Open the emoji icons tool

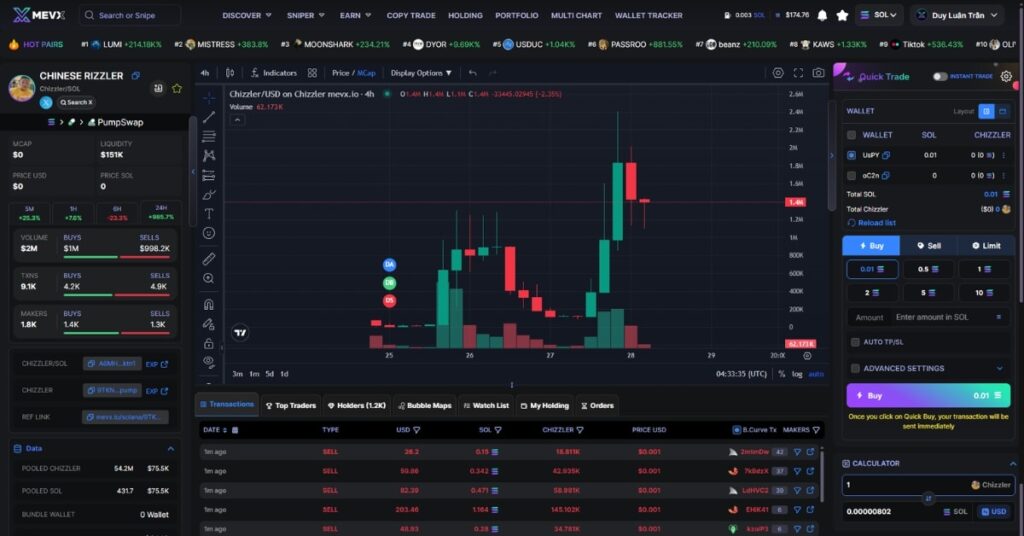click(209, 233)
